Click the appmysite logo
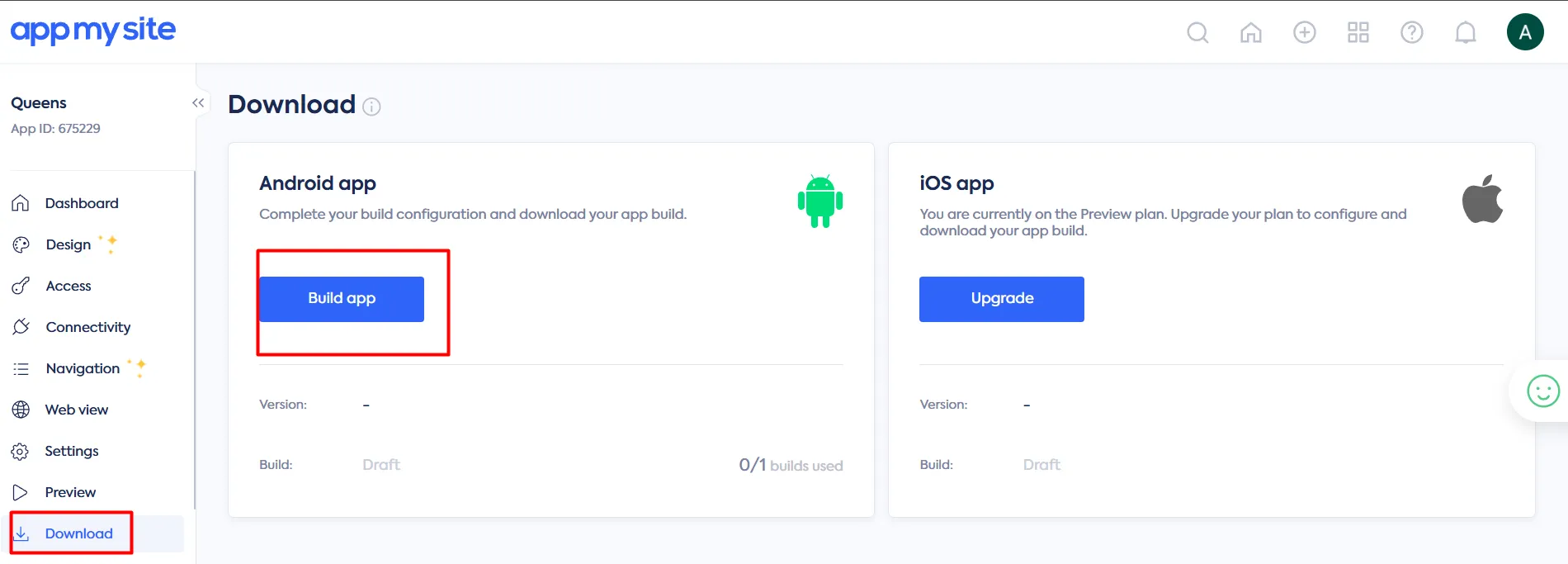 pyautogui.click(x=93, y=31)
